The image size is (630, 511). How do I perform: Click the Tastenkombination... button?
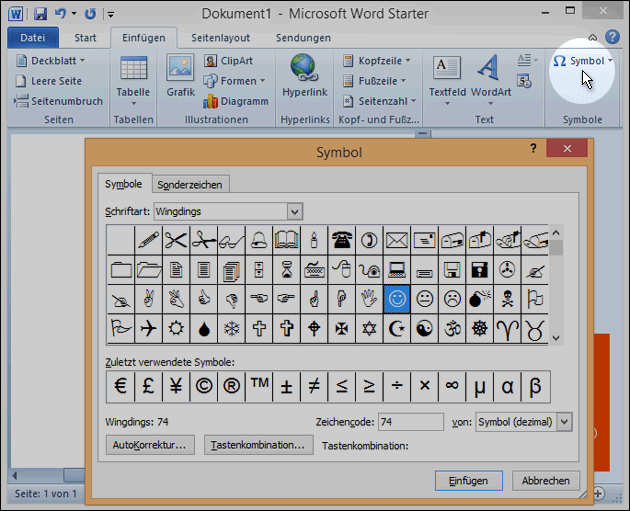click(x=258, y=445)
